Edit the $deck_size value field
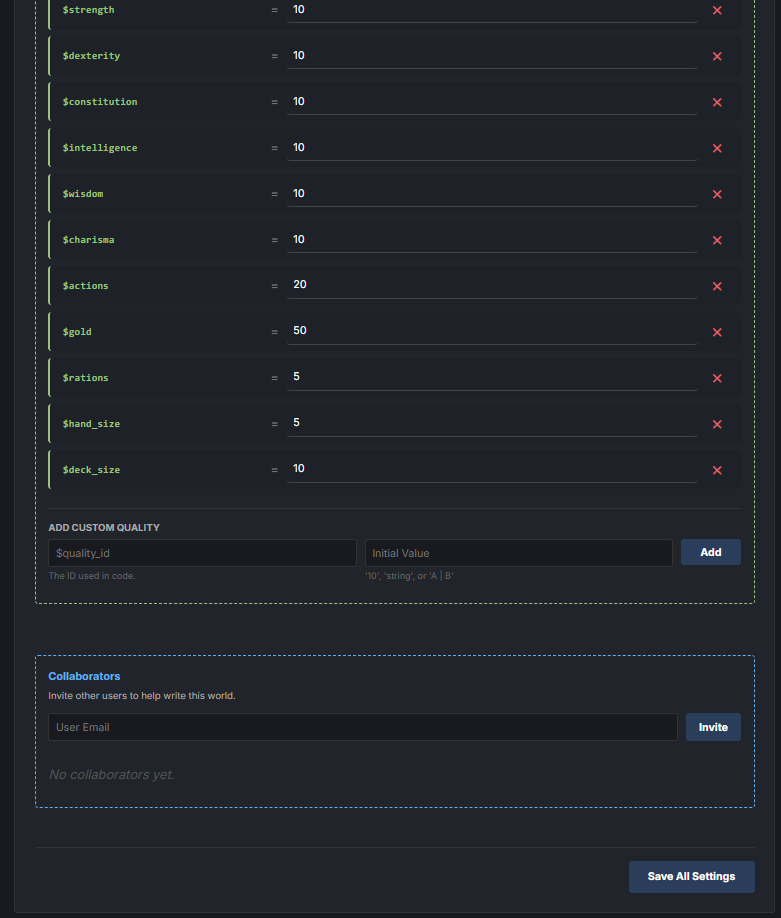 (491, 469)
